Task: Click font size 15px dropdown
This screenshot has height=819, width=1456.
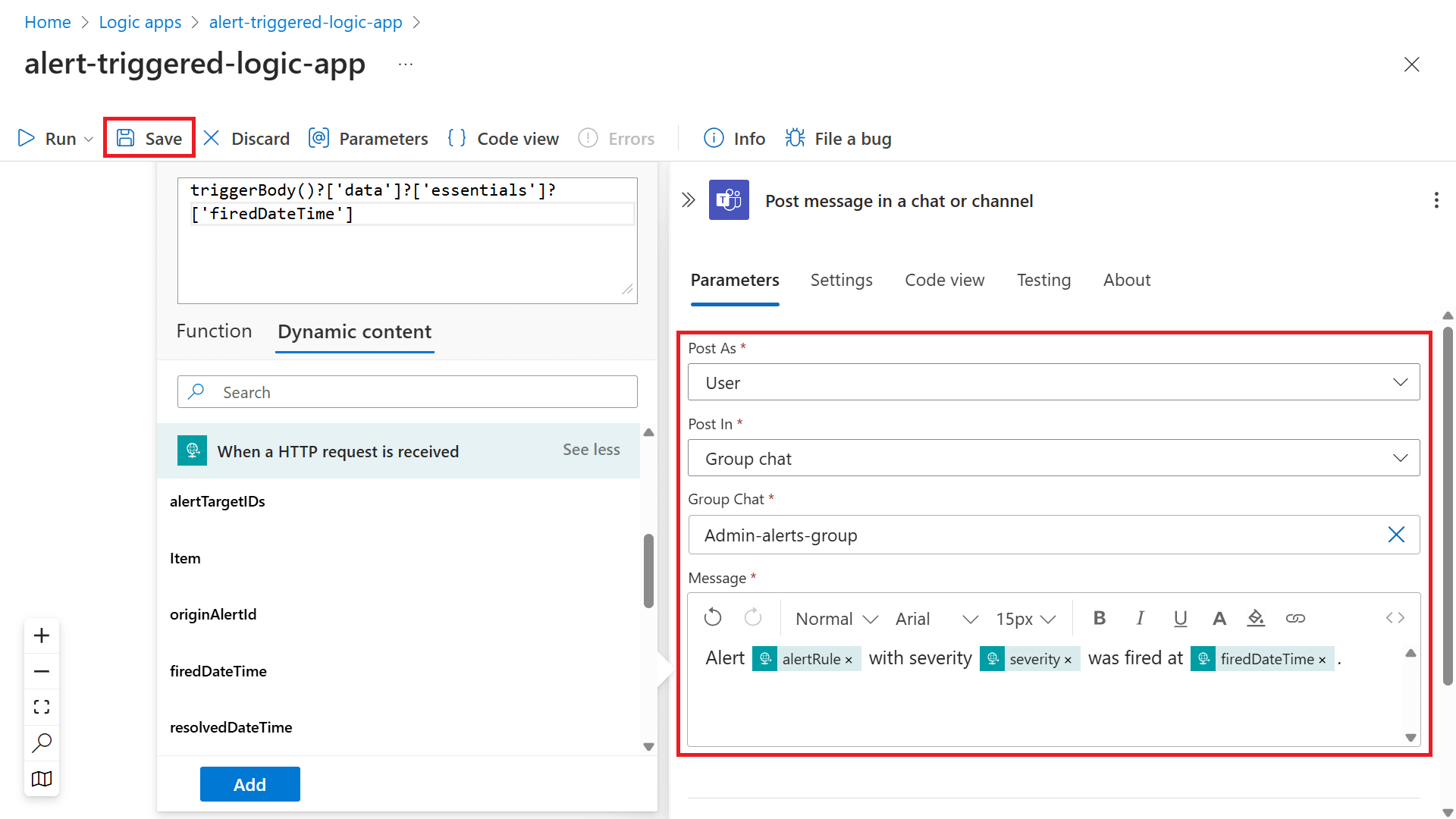Action: pos(1025,618)
